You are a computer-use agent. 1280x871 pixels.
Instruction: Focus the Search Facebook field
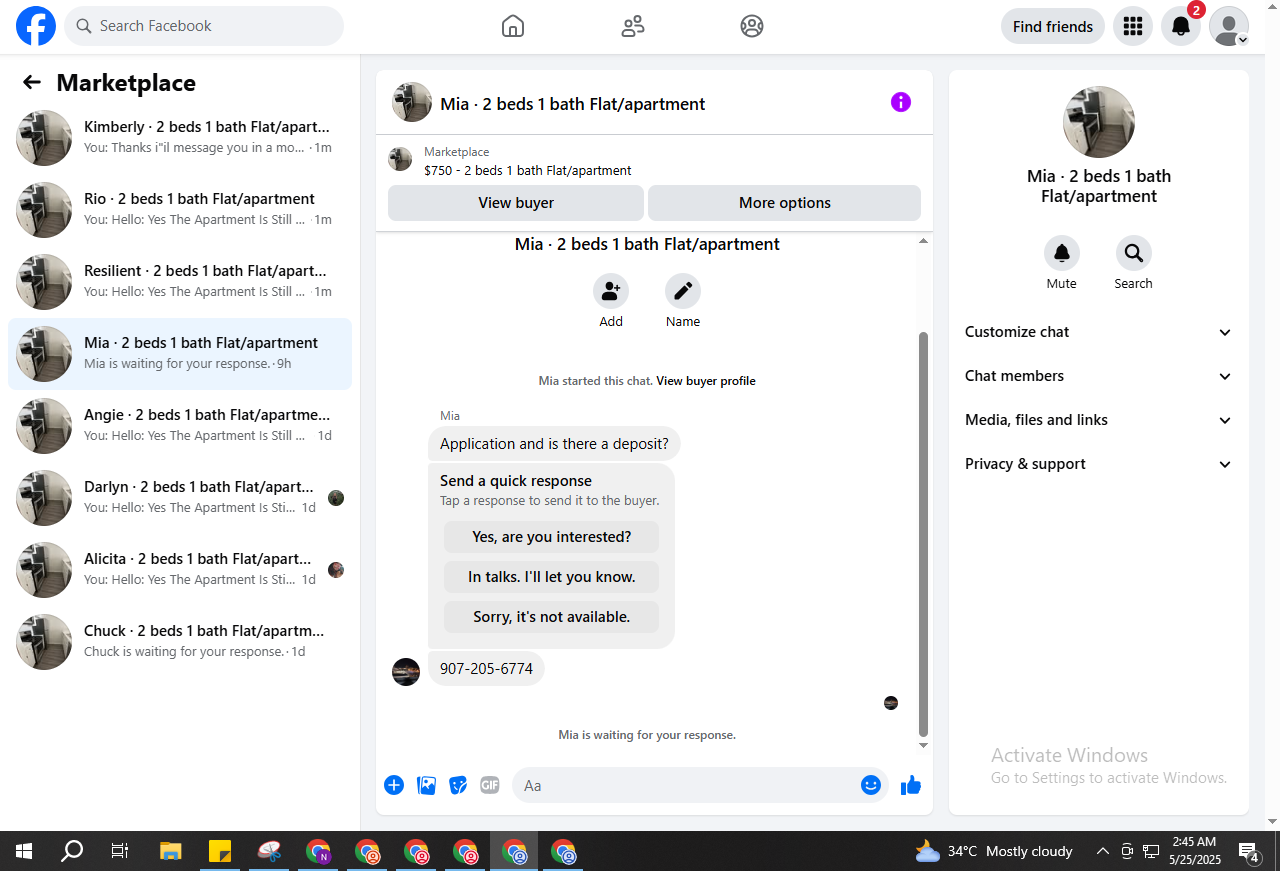point(204,26)
